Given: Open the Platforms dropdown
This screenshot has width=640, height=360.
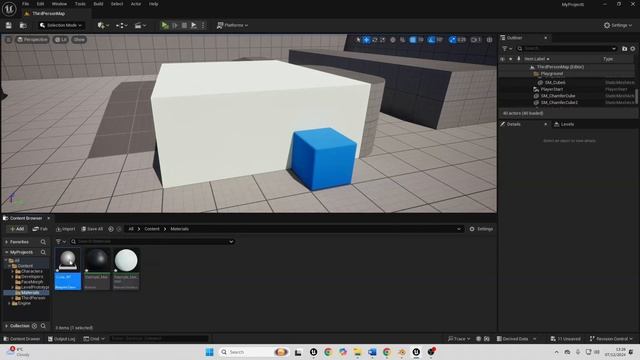Looking at the screenshot, I should [232, 25].
